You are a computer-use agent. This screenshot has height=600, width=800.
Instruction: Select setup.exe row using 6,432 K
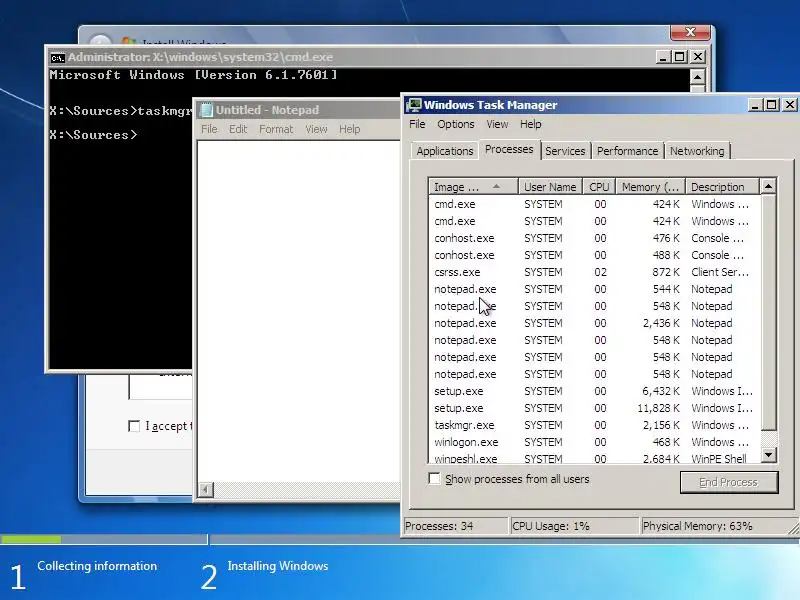click(594, 391)
